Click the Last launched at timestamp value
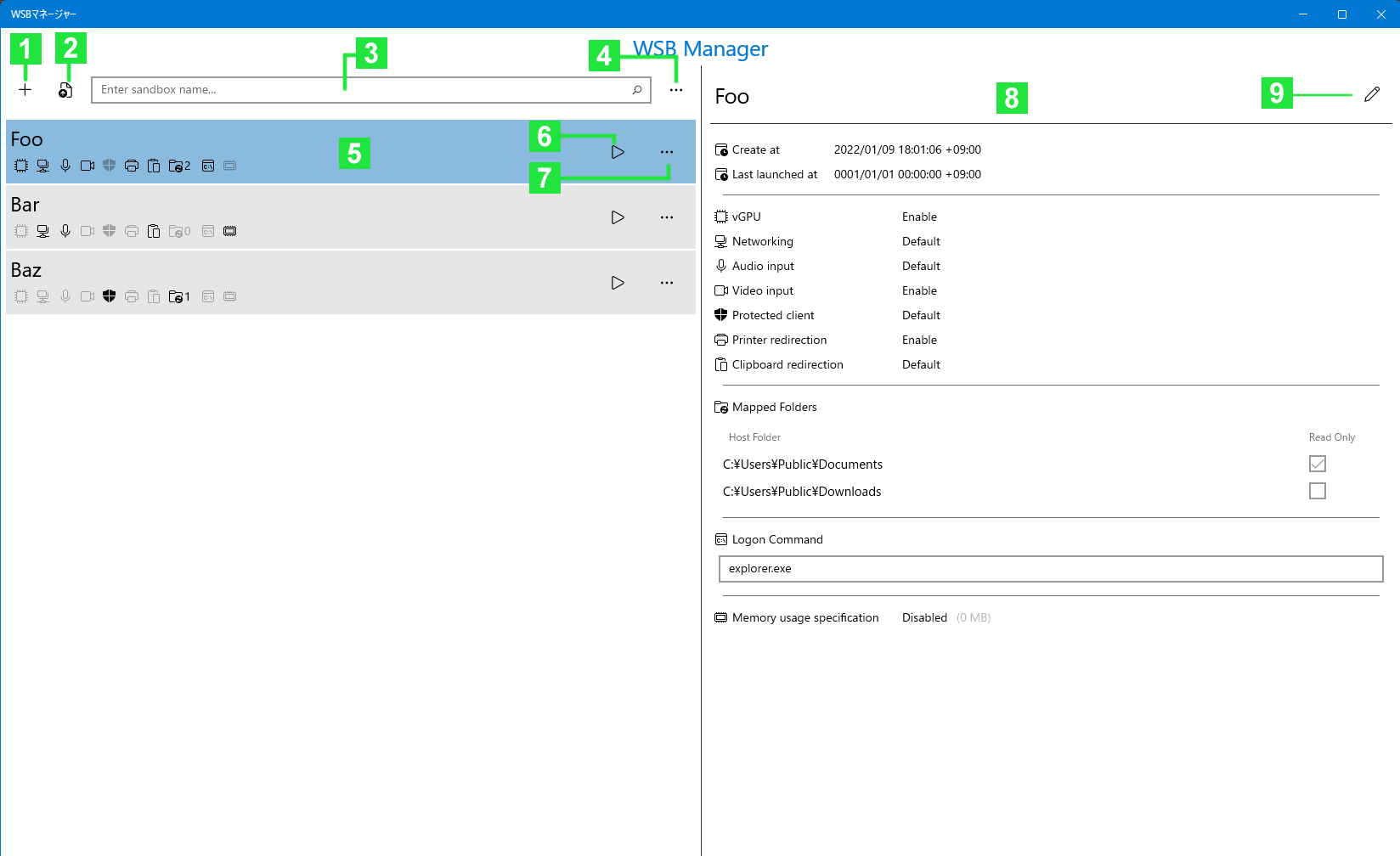This screenshot has height=856, width=1400. click(x=907, y=174)
